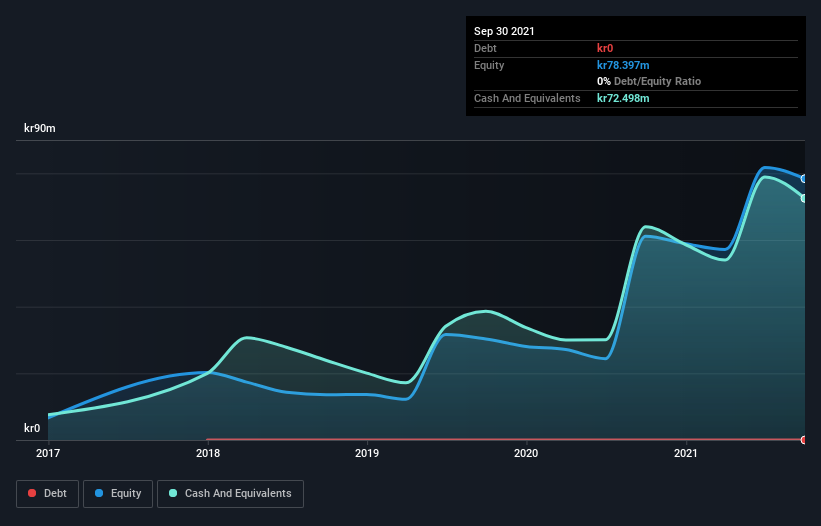Click the 2017 x-axis label
This screenshot has width=821, height=526.
[x=48, y=453]
